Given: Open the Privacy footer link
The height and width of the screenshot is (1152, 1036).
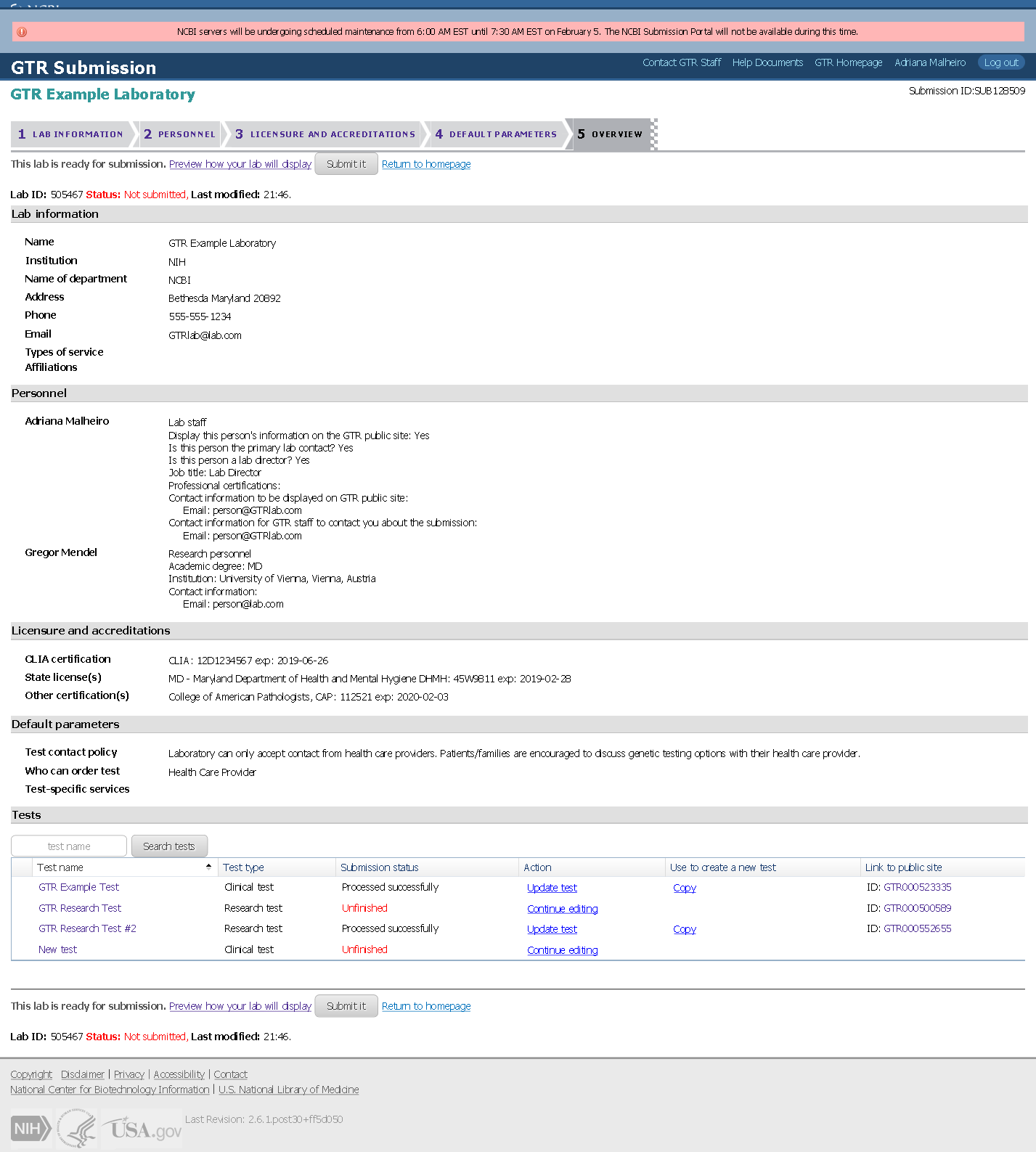Looking at the screenshot, I should (129, 1074).
